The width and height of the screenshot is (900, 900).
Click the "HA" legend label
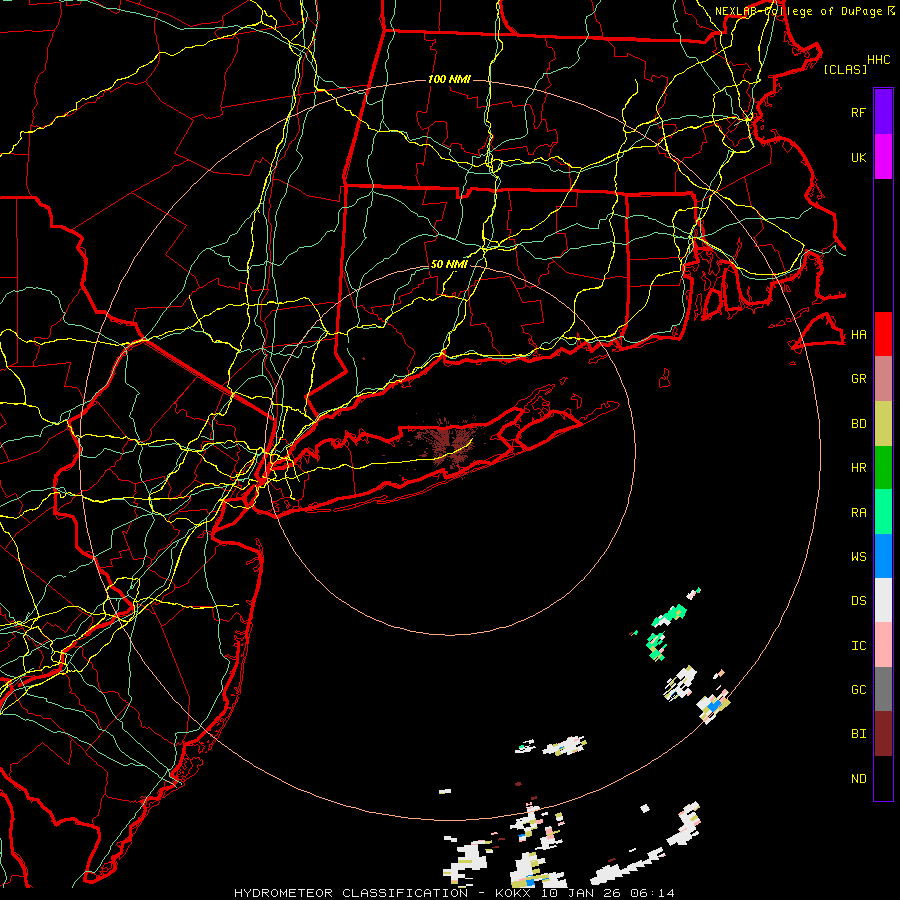pos(858,335)
